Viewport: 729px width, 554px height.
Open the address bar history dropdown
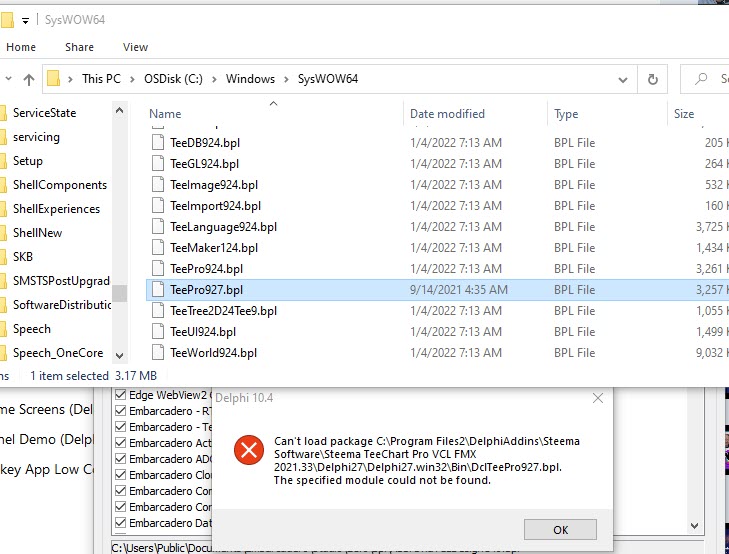click(x=623, y=79)
